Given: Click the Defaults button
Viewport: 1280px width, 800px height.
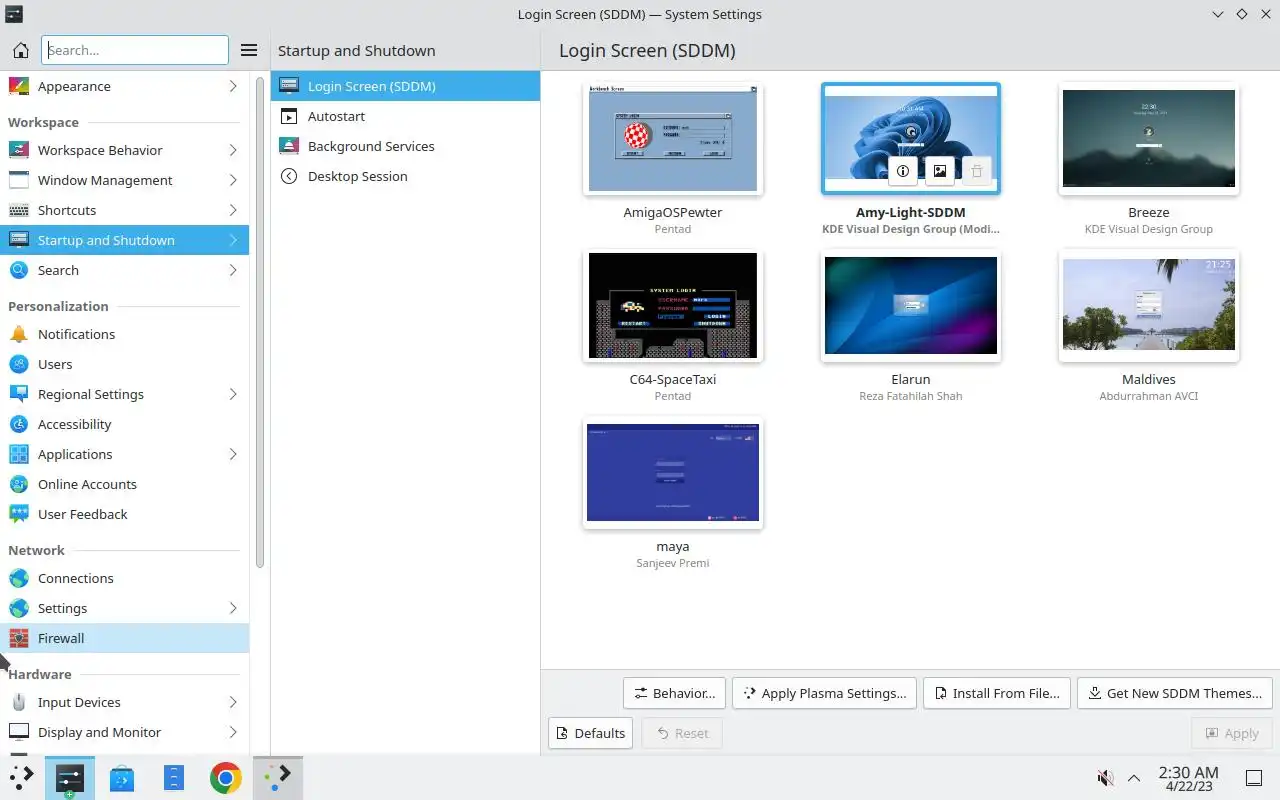Looking at the screenshot, I should 590,733.
